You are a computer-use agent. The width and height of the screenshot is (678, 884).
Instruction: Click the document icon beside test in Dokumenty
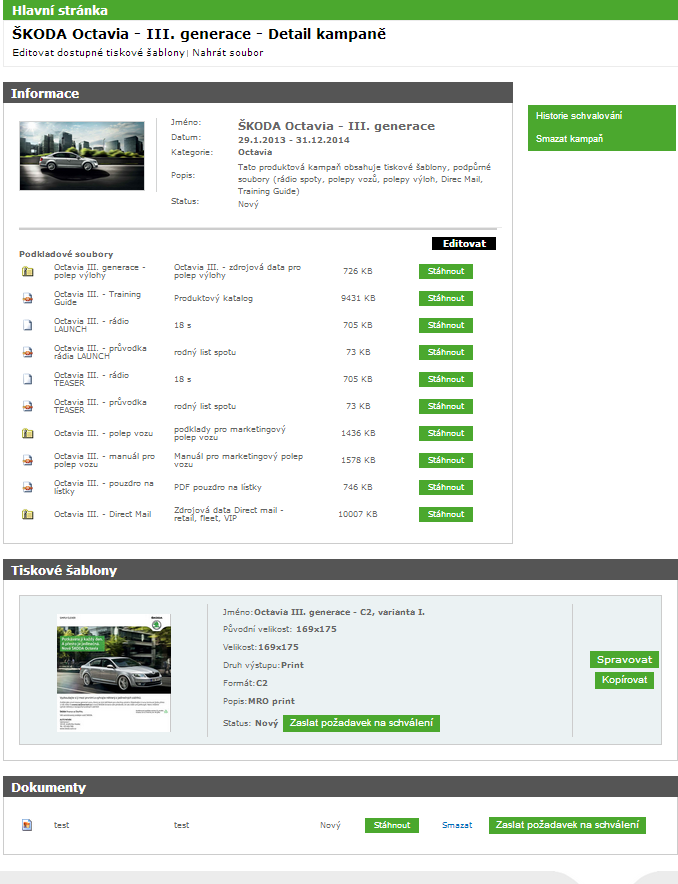[27, 825]
